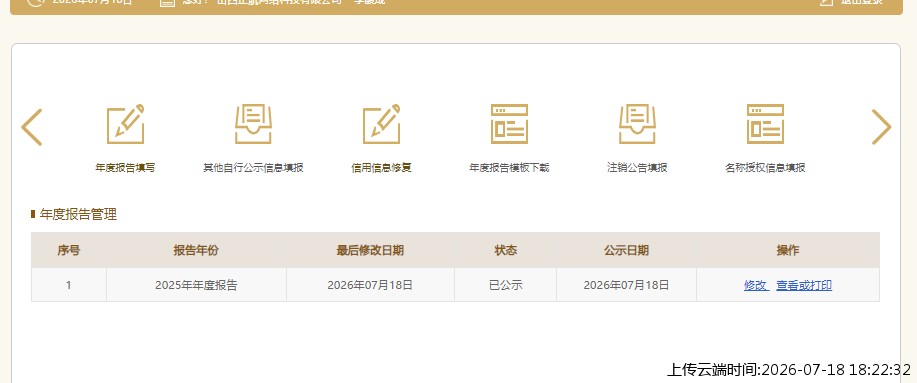Open the 信用信息修复 icon
Image resolution: width=917 pixels, height=383 pixels.
pyautogui.click(x=381, y=124)
